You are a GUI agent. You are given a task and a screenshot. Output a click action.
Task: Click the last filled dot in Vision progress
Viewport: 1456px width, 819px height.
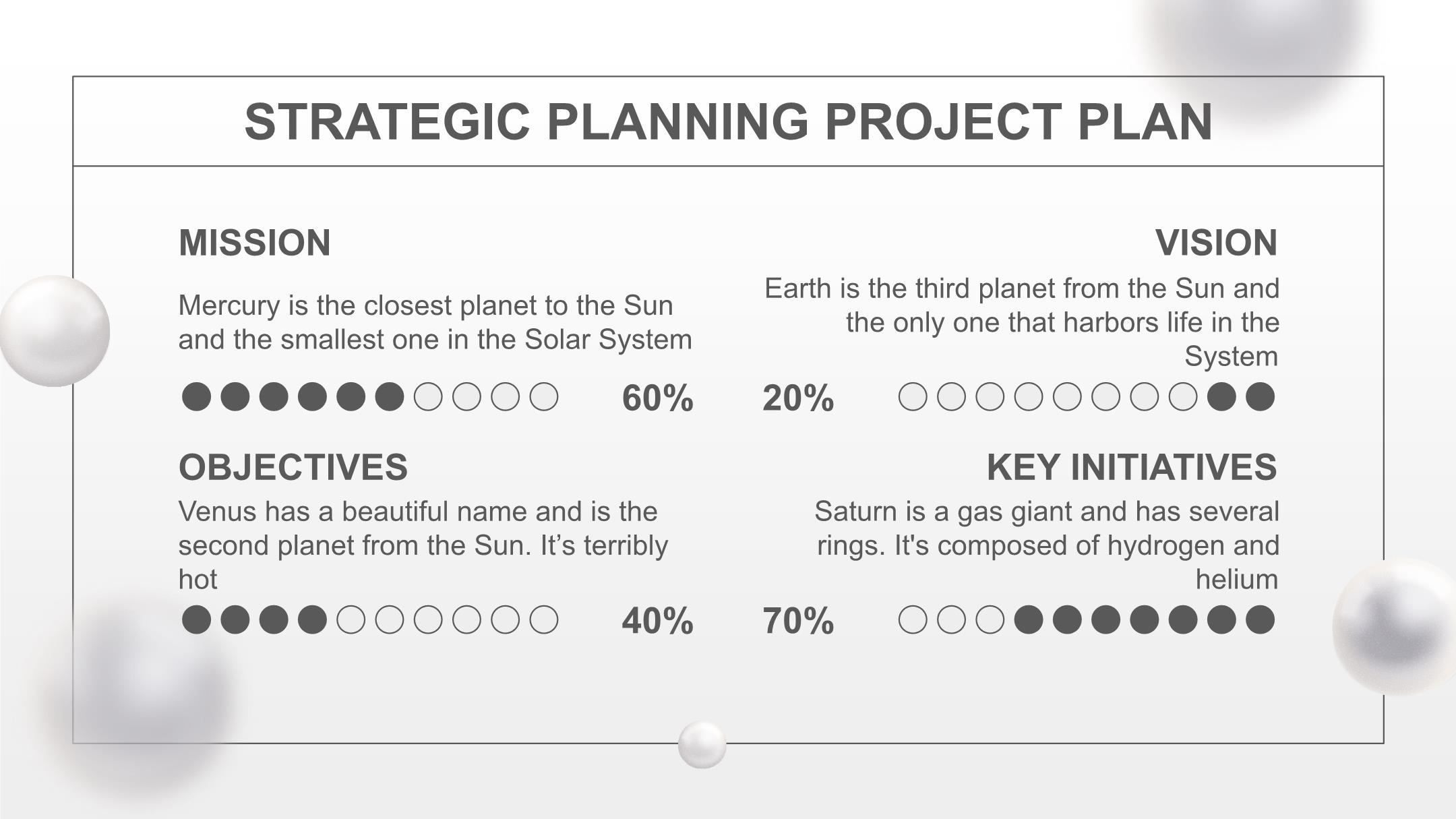pyautogui.click(x=1260, y=396)
